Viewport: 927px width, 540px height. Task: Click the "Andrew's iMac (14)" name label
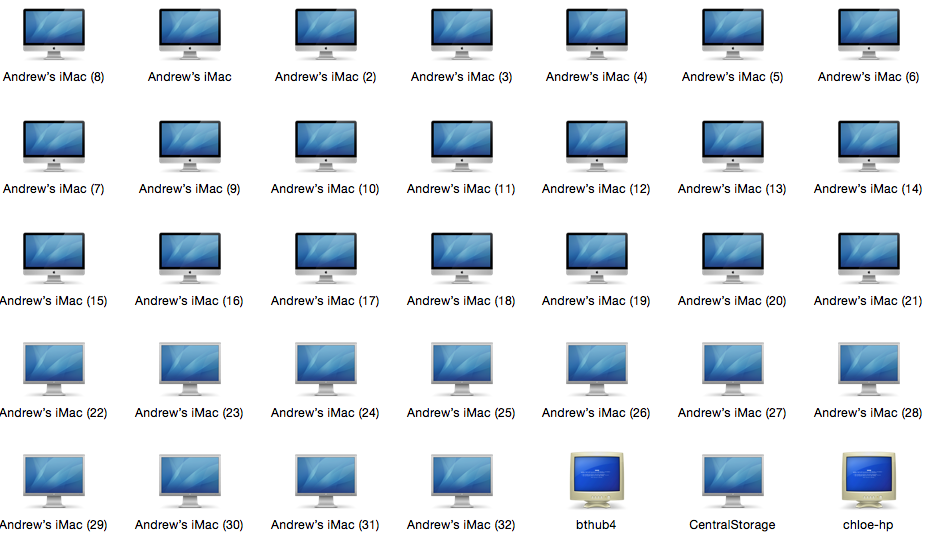click(868, 189)
